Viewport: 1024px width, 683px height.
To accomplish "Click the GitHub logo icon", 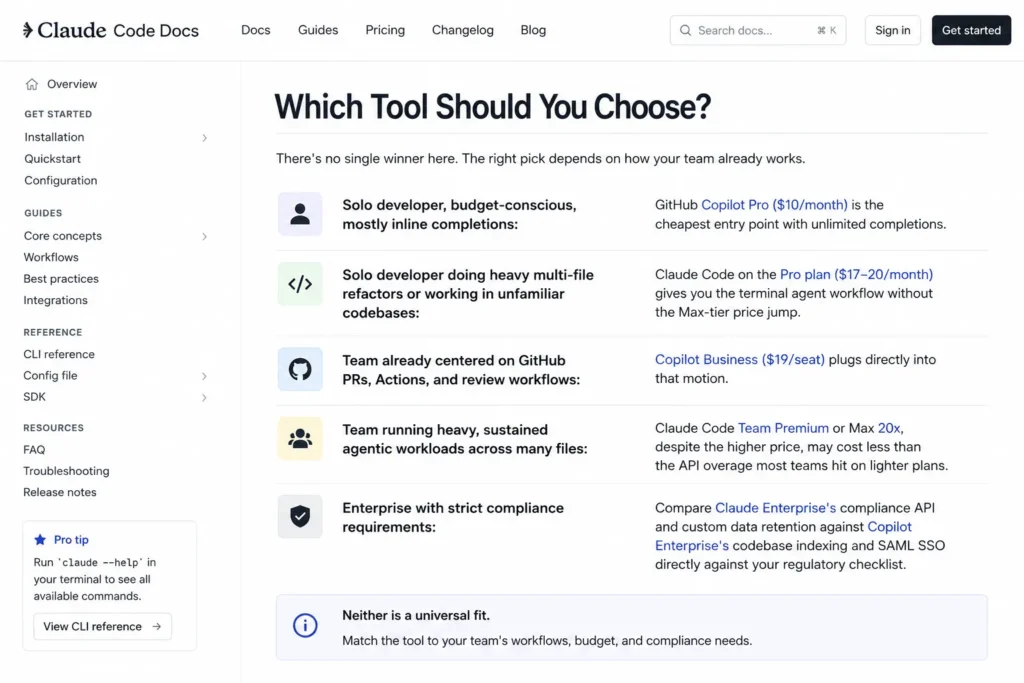I will point(300,370).
